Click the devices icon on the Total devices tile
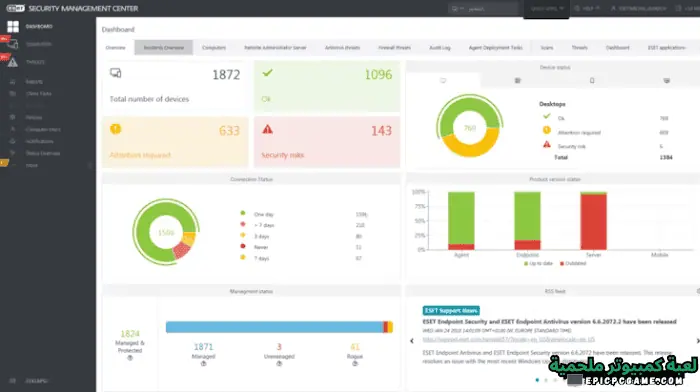The width and height of the screenshot is (700, 392). [x=116, y=73]
